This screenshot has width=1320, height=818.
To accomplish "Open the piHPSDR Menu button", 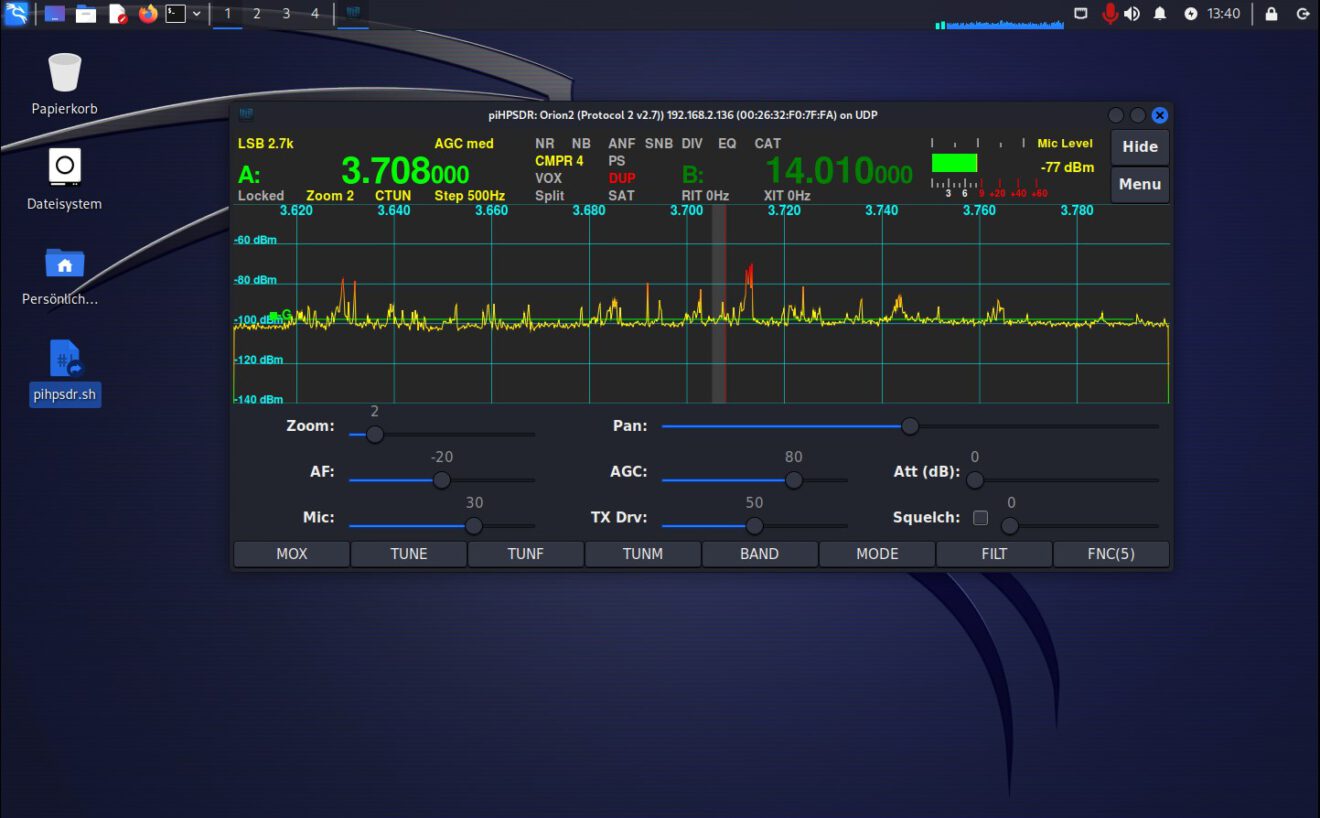I will (1140, 184).
